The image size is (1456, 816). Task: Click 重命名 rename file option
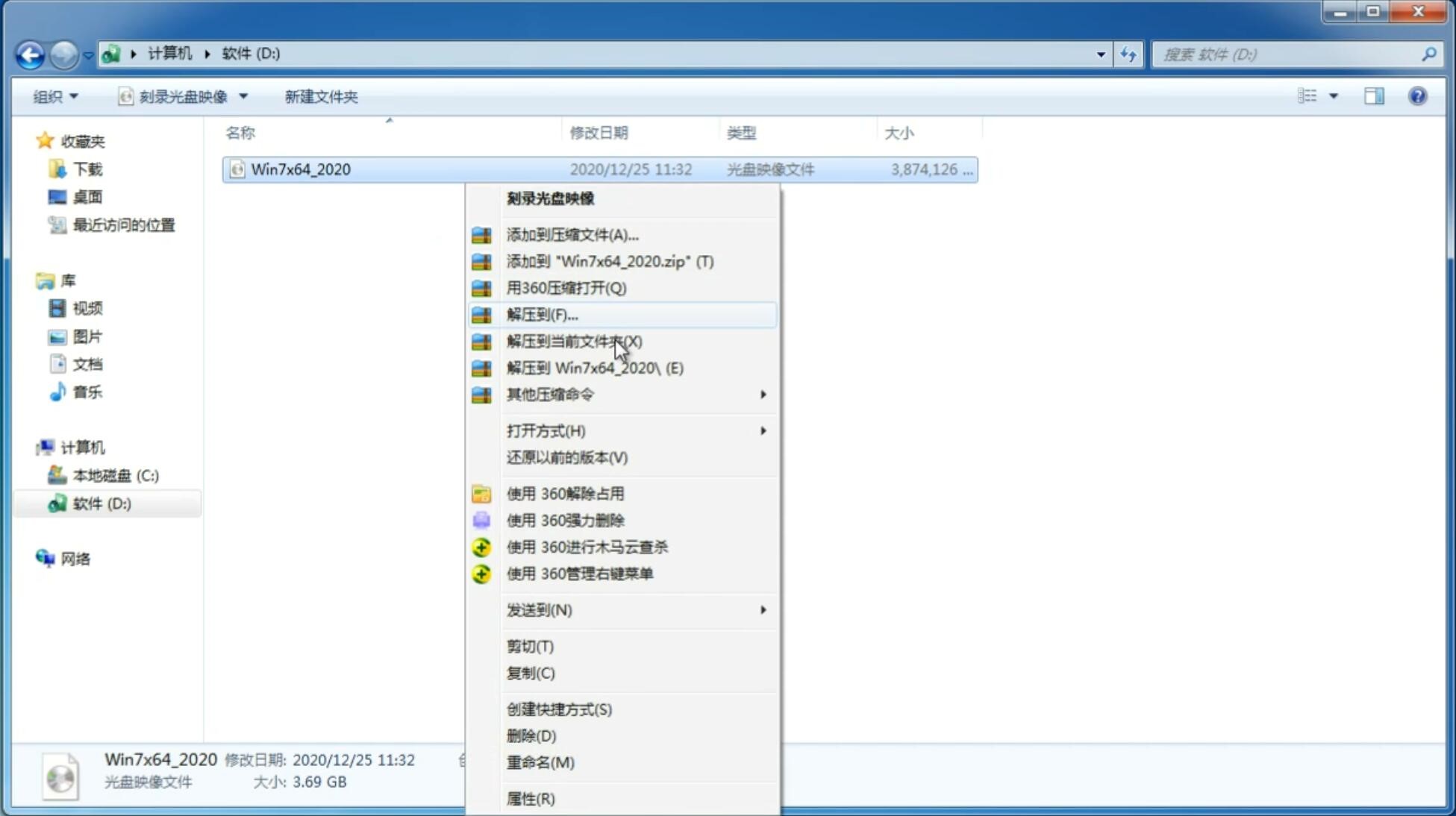click(541, 762)
